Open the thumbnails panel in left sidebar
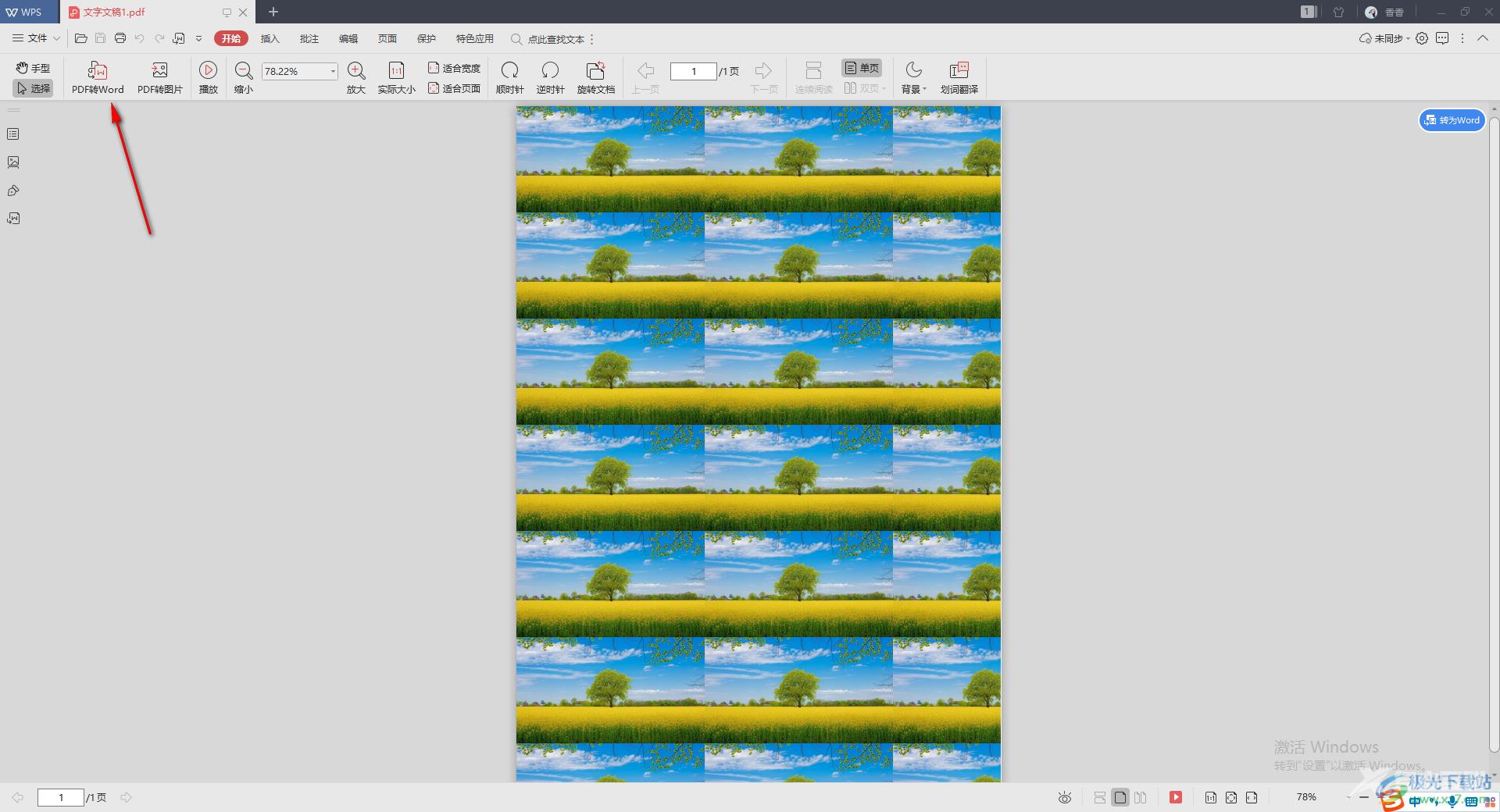Image resolution: width=1500 pixels, height=812 pixels. point(13,162)
